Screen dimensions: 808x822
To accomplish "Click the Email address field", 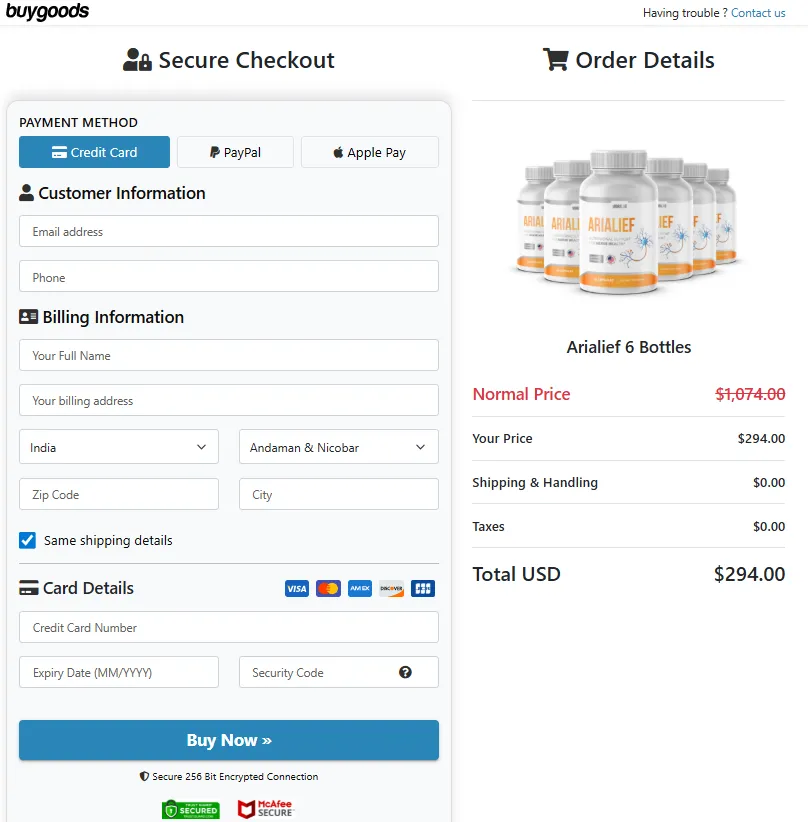I will click(228, 231).
